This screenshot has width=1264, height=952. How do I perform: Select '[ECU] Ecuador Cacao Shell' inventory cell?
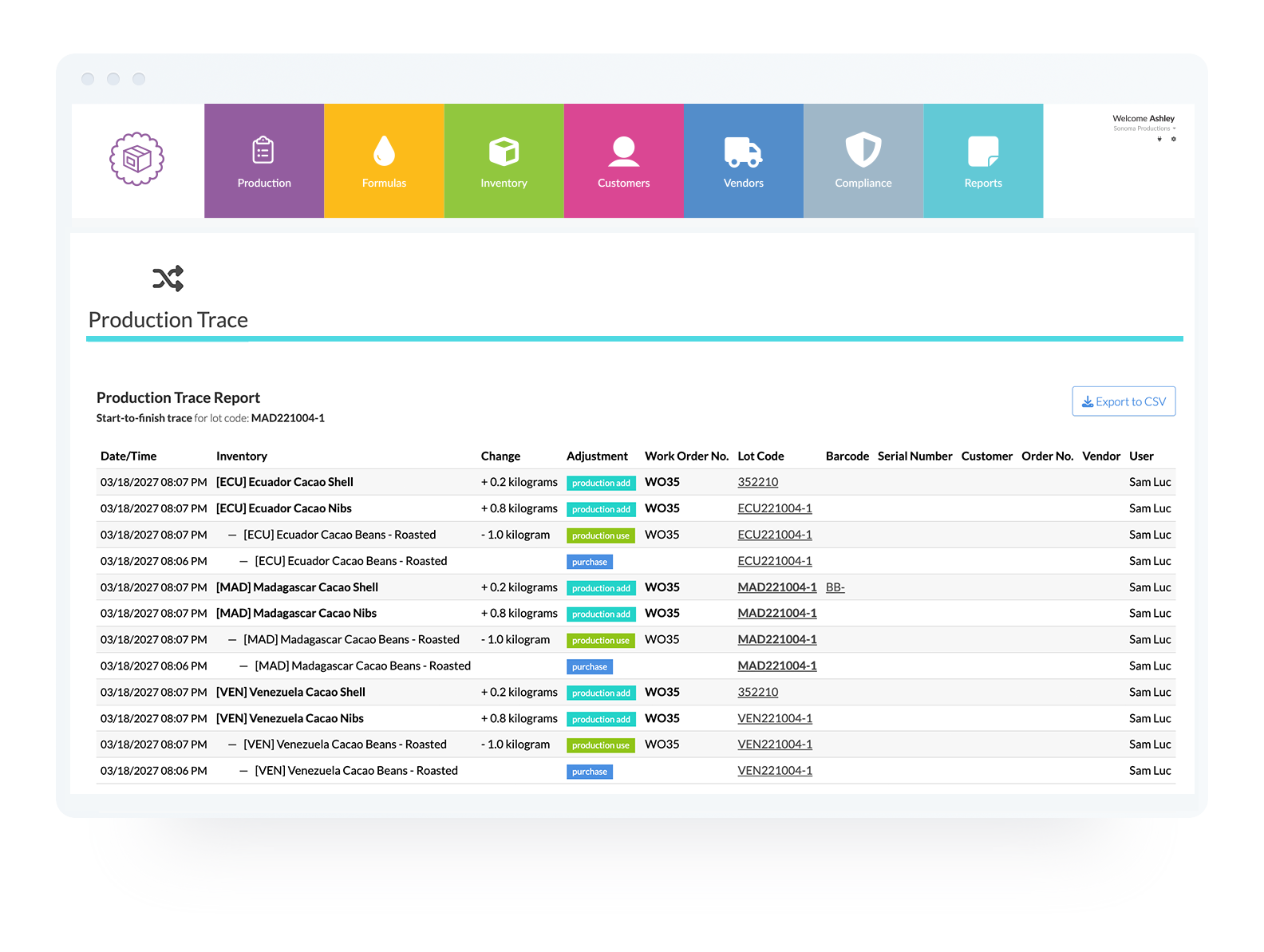pyautogui.click(x=285, y=482)
